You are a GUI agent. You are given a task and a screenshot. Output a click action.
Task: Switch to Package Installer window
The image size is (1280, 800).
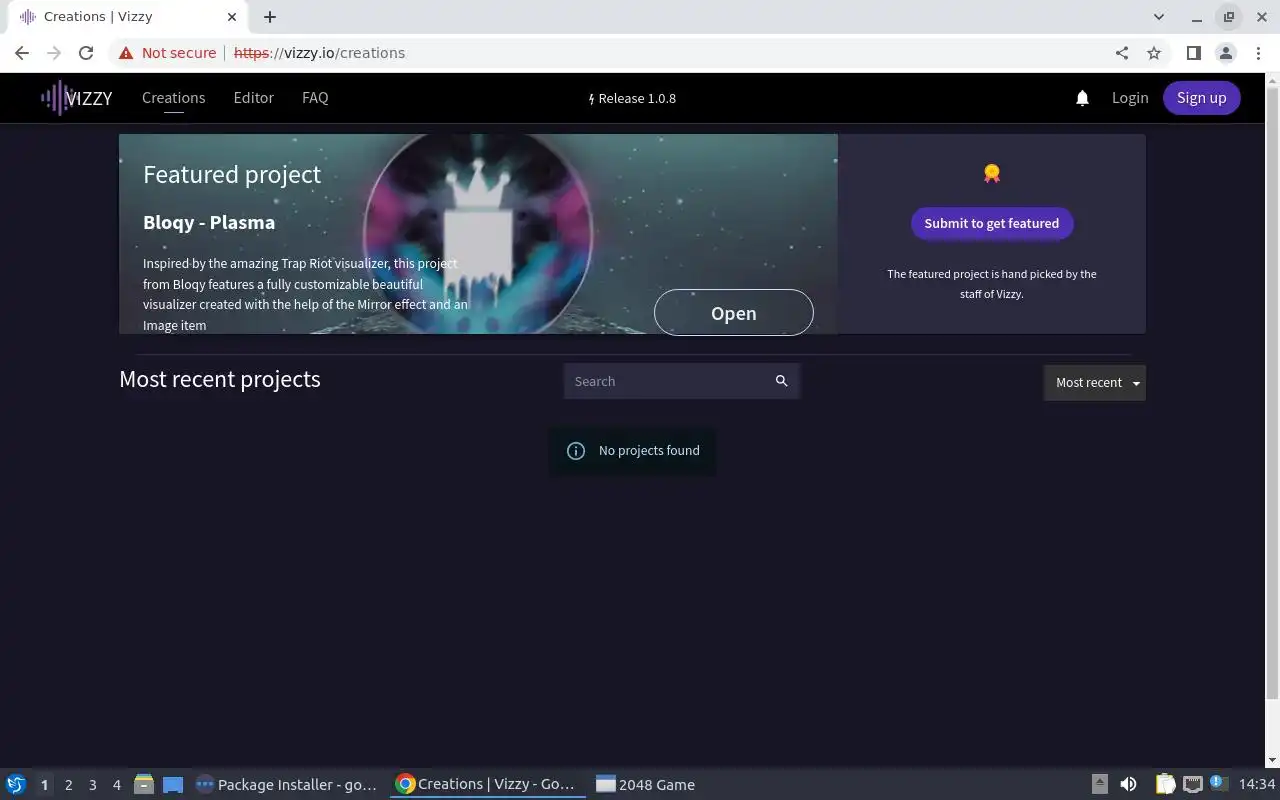point(287,785)
